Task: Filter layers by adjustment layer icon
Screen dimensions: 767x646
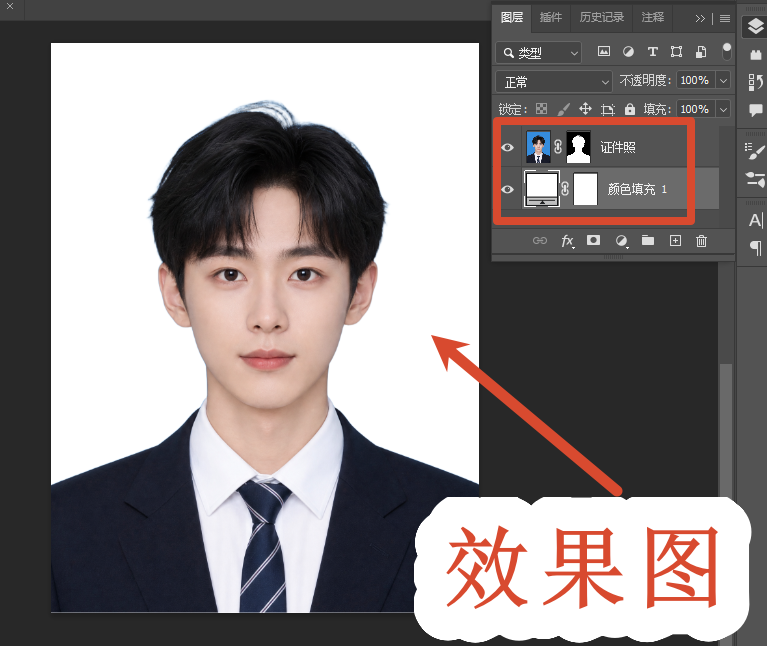Action: coord(629,51)
